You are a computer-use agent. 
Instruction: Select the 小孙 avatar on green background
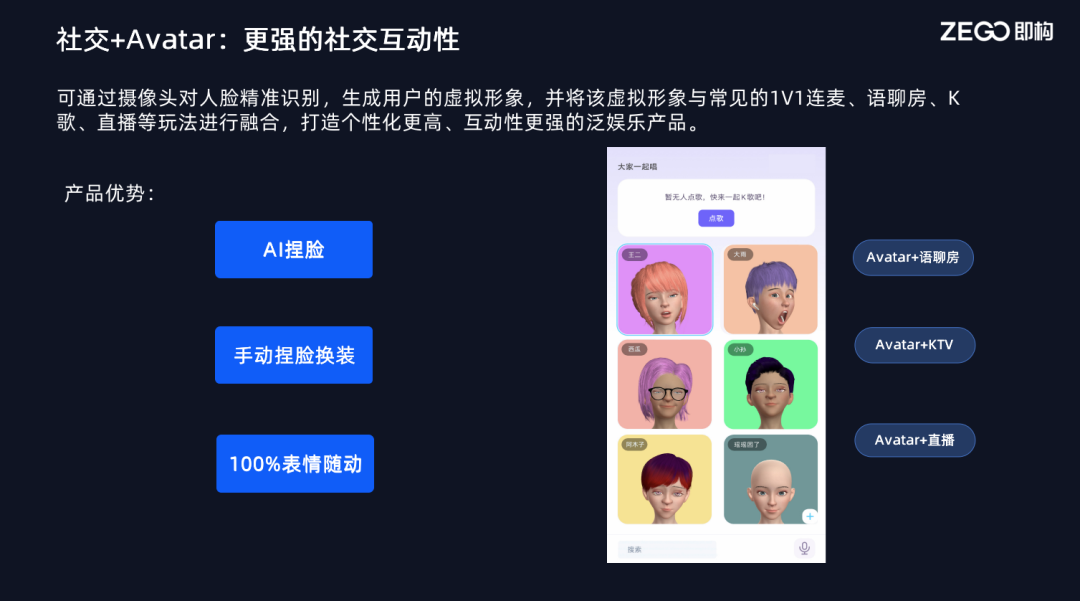[771, 384]
